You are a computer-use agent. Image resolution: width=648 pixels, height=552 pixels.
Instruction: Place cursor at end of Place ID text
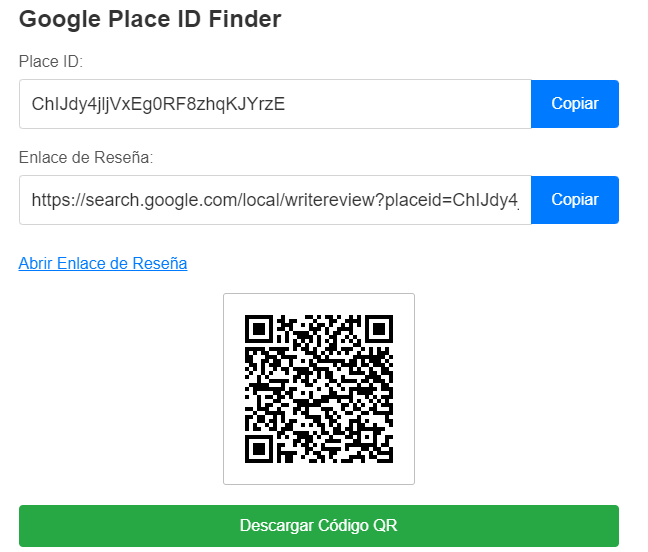286,104
